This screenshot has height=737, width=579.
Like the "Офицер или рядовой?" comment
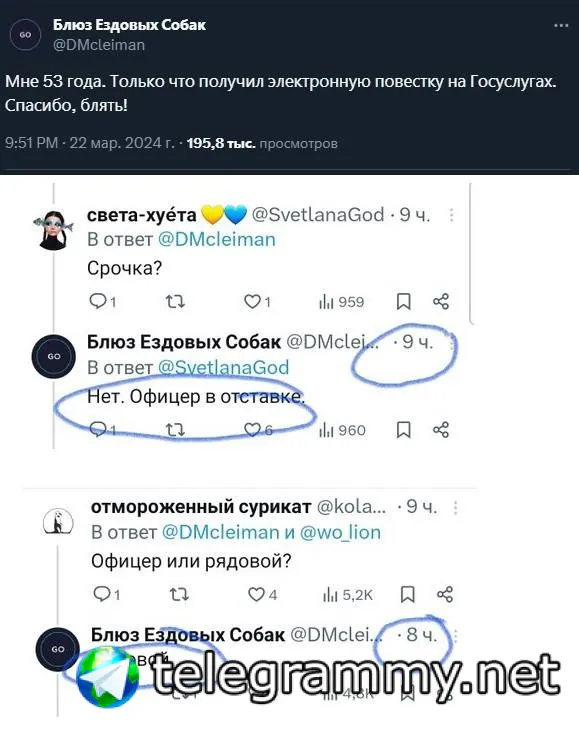(x=262, y=595)
